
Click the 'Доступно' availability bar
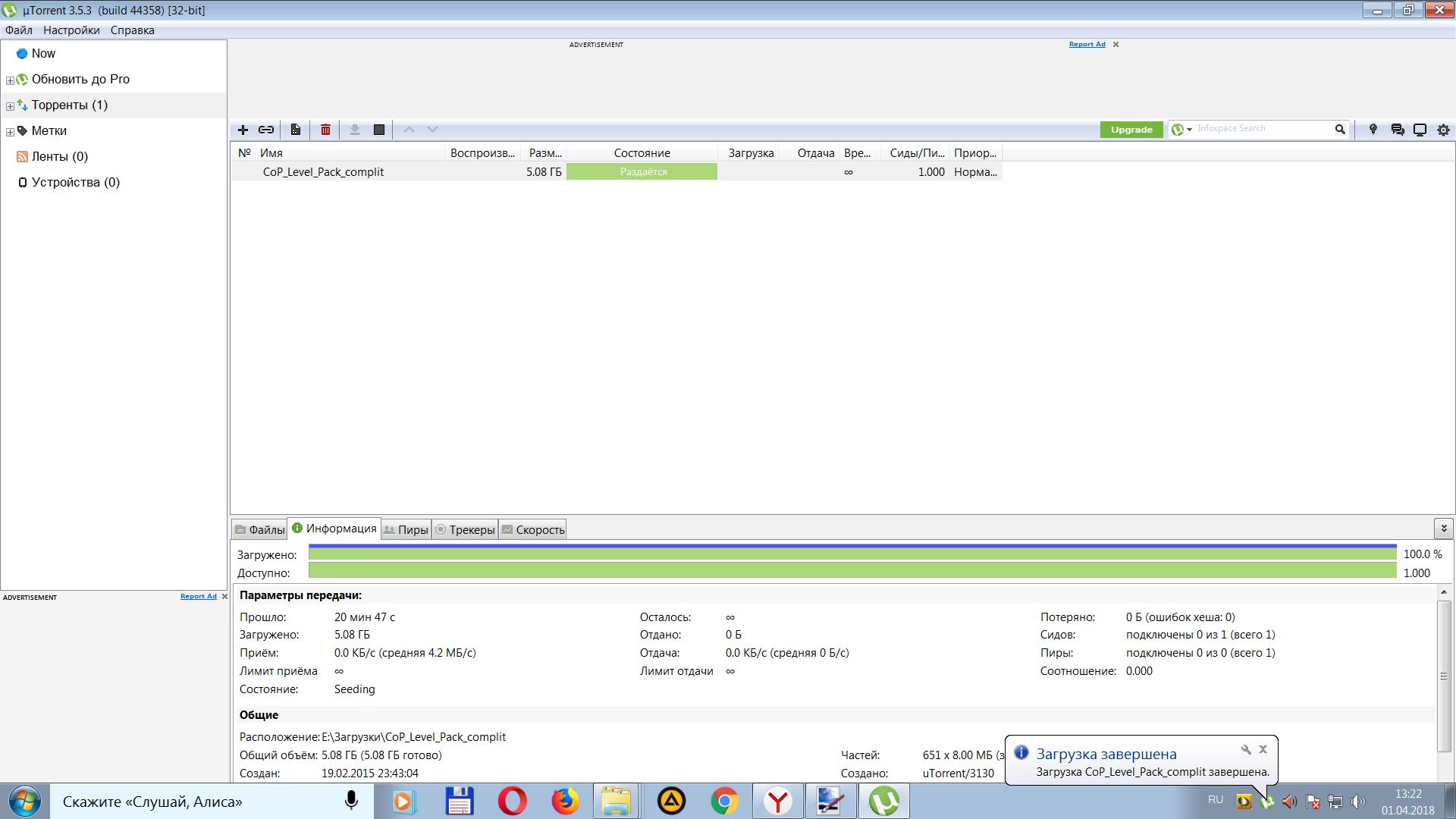point(852,570)
